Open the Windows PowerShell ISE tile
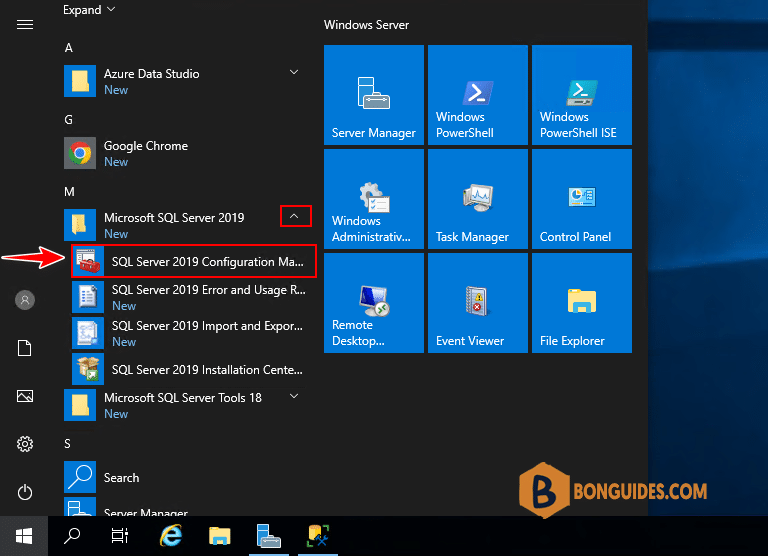Screen dimensions: 768x556 click(582, 95)
